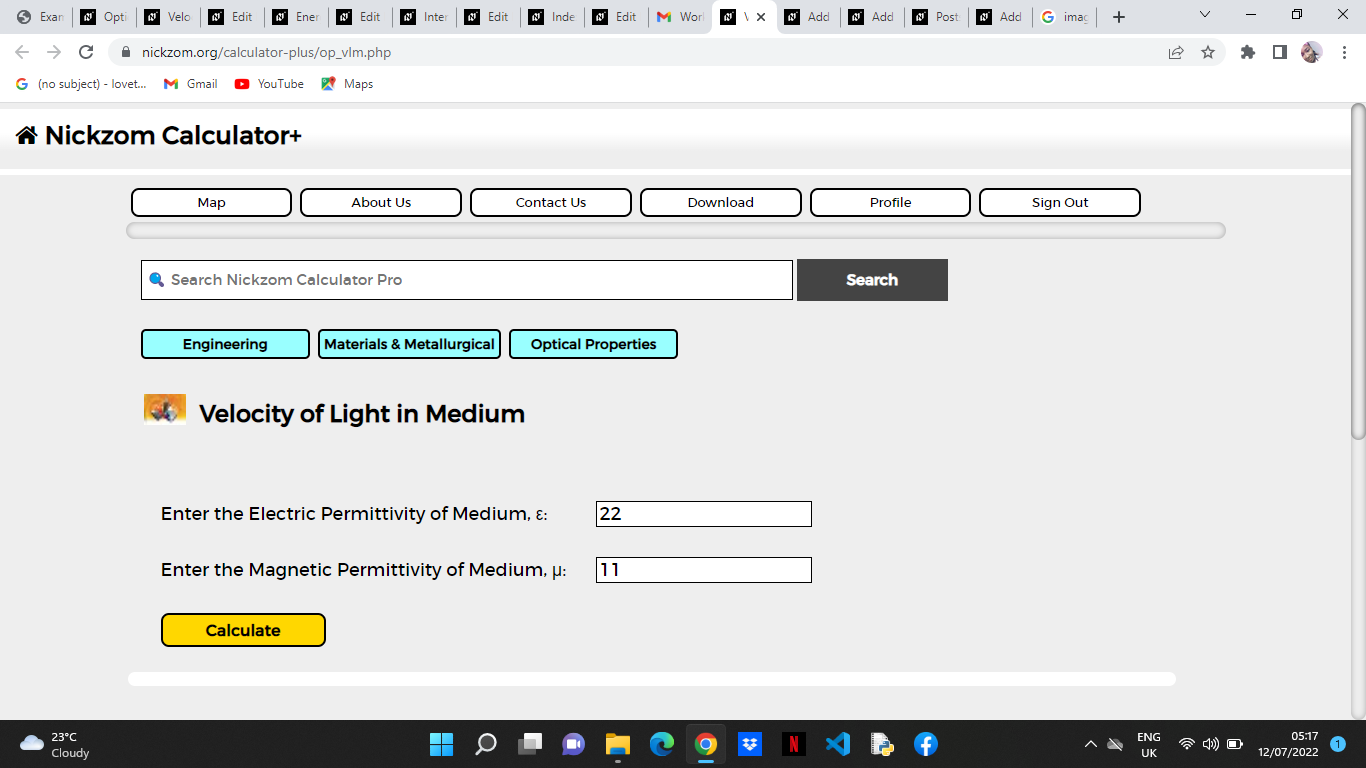Open the notification count badge

[1338, 744]
